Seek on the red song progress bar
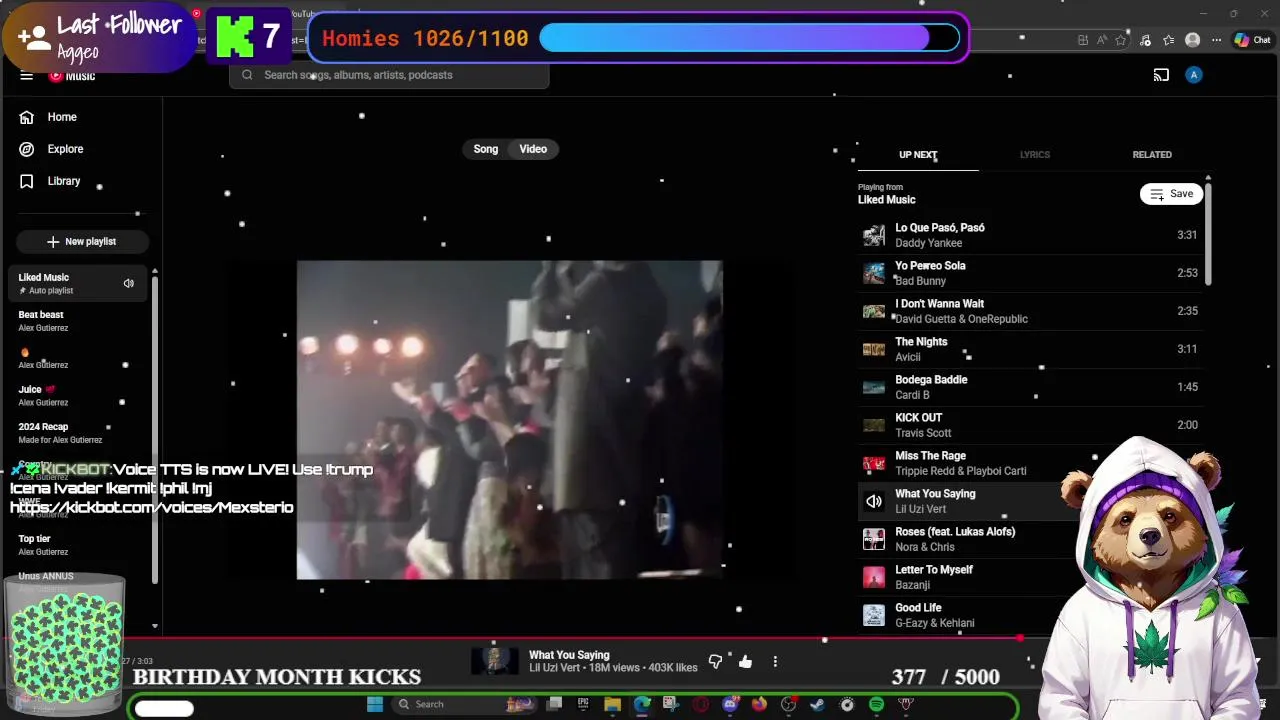 (510, 637)
